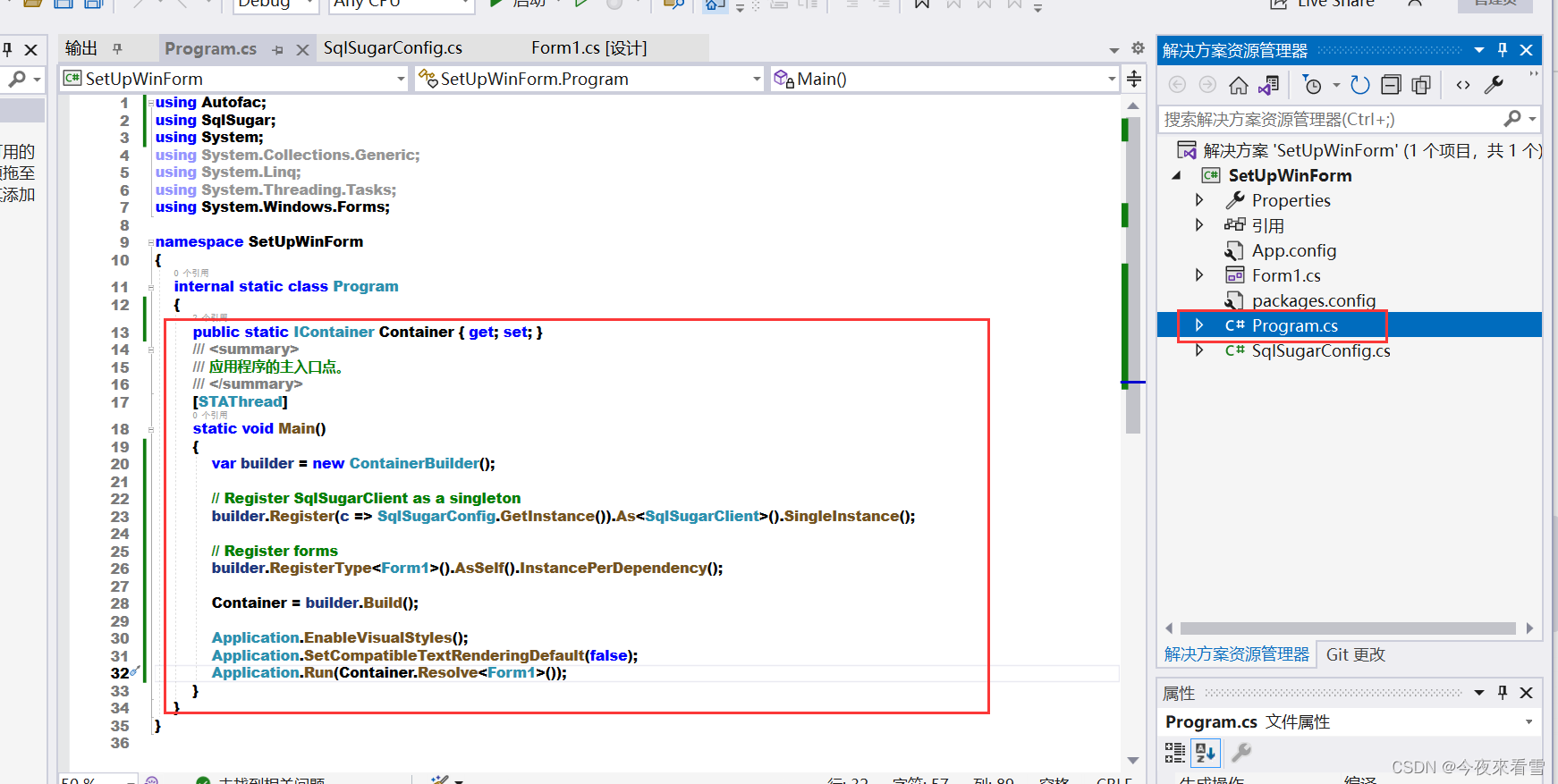The height and width of the screenshot is (784, 1558).
Task: Open the Form1.cs [设计] editor tab
Action: pos(589,48)
